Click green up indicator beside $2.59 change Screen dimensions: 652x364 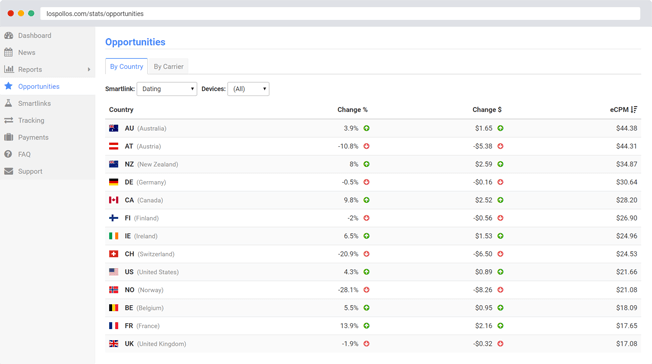pos(500,164)
